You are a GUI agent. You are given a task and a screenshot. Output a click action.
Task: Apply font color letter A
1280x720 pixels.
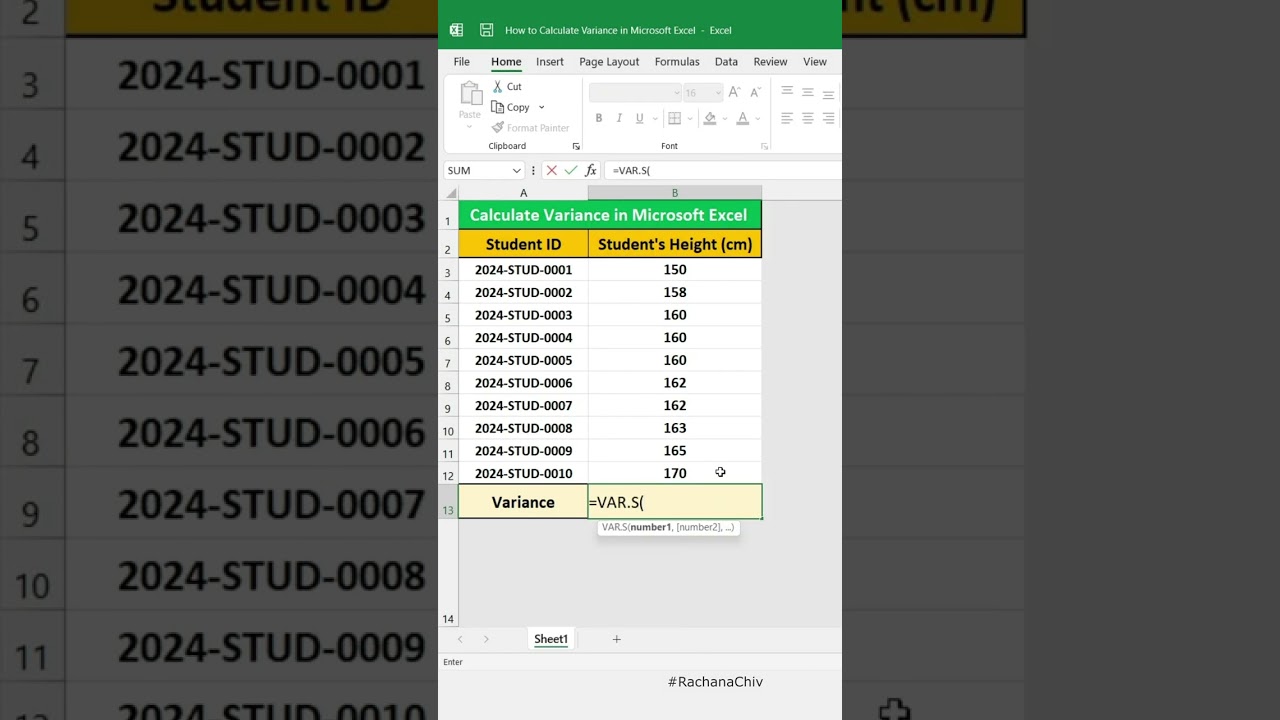click(x=742, y=118)
